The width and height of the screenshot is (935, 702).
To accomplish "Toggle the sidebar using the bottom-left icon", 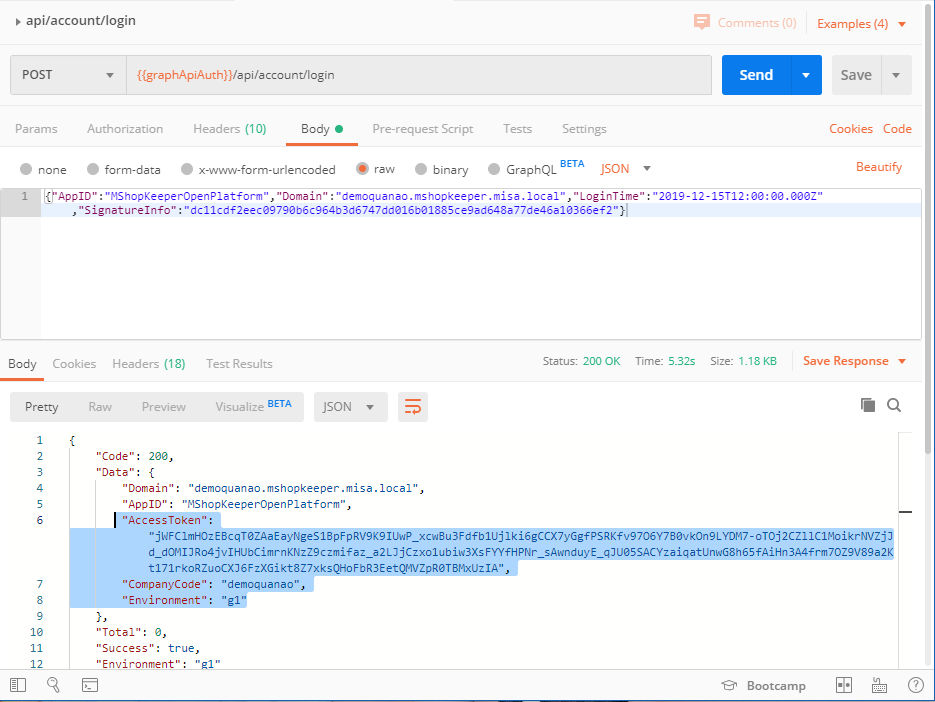I will coord(17,685).
